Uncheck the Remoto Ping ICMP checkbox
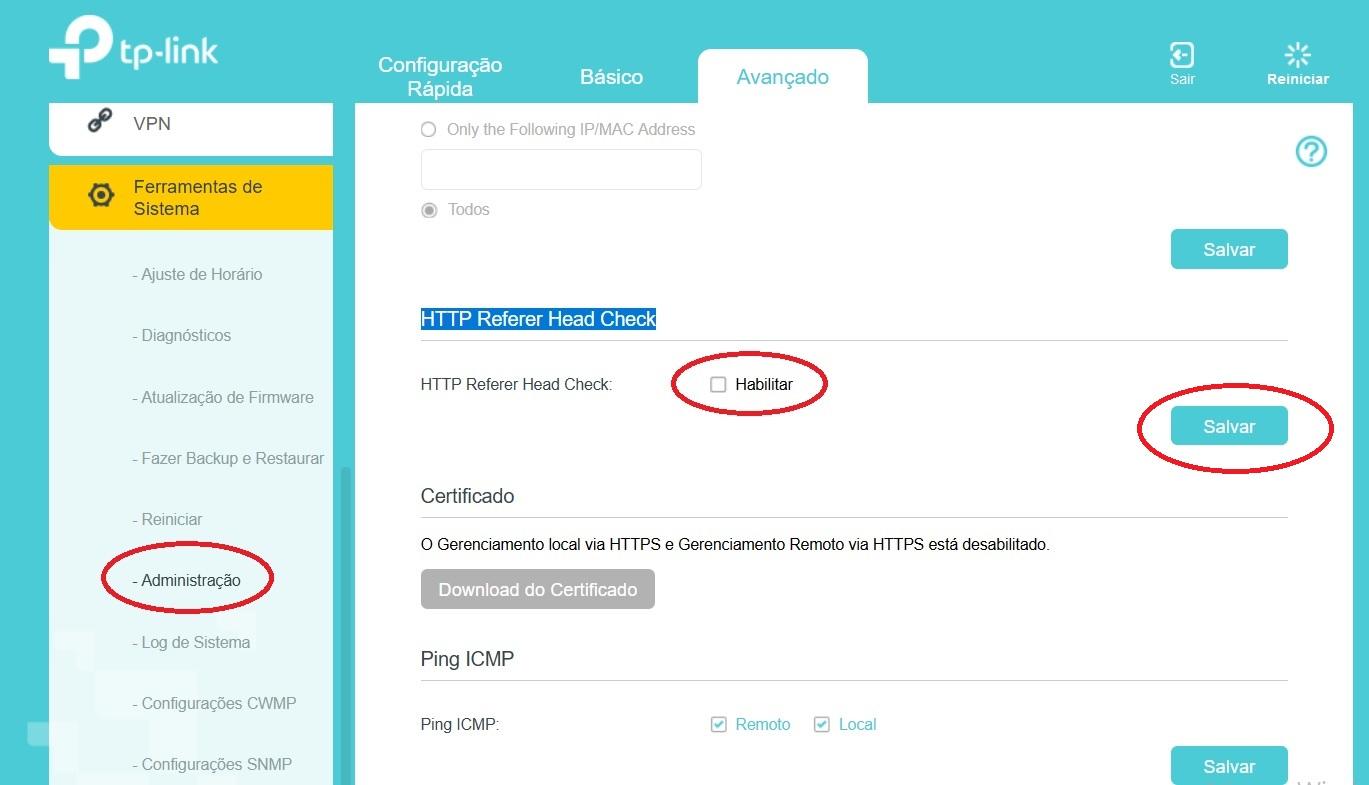1369x785 pixels. coord(718,724)
